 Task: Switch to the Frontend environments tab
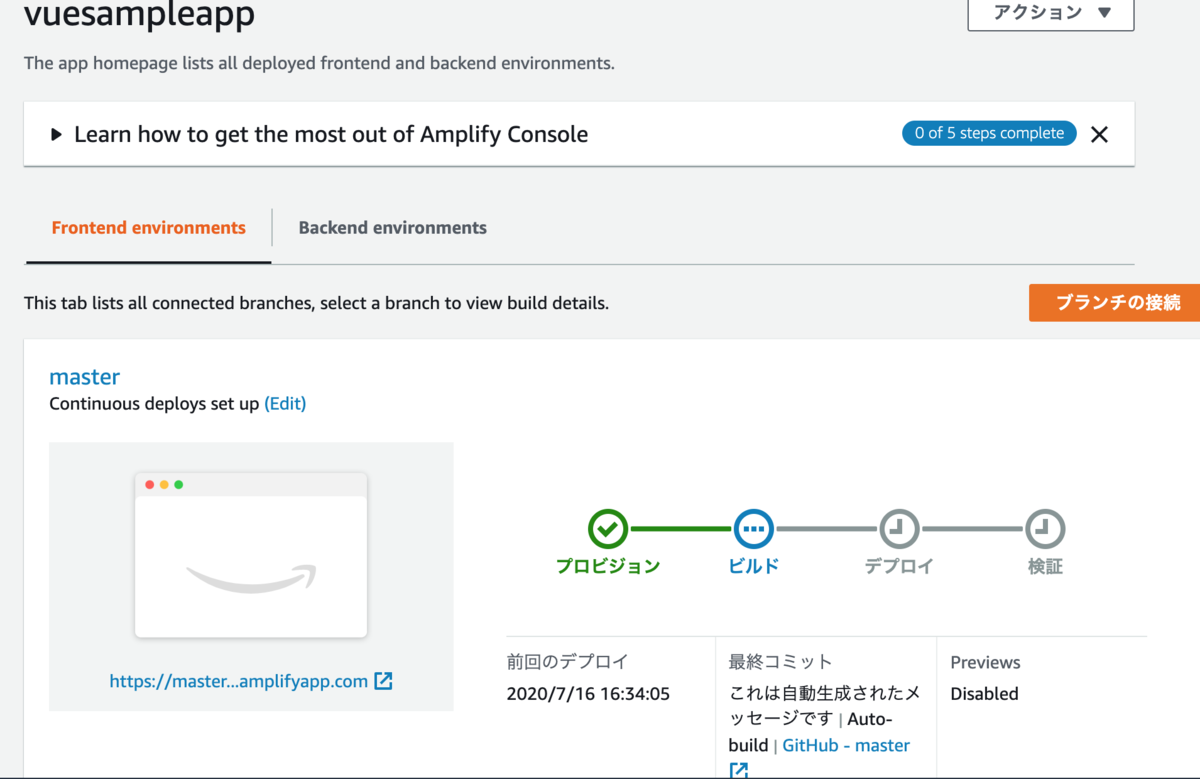(x=148, y=228)
